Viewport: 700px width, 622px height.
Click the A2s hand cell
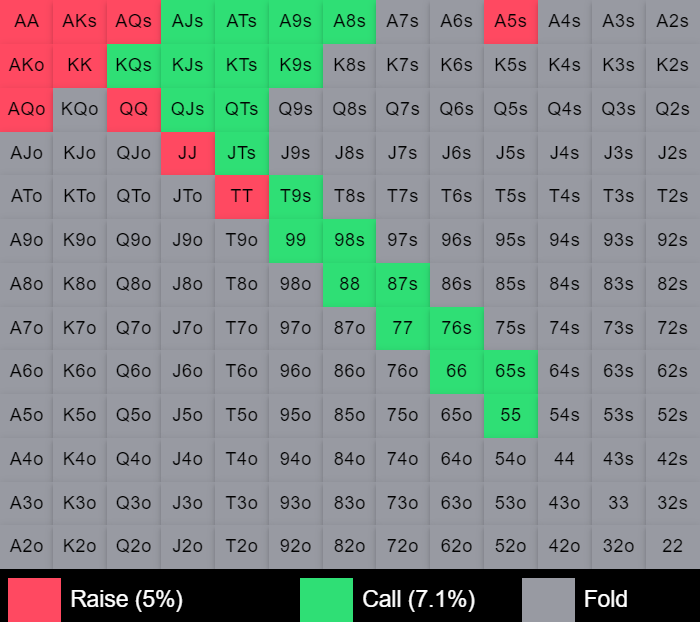click(673, 21)
